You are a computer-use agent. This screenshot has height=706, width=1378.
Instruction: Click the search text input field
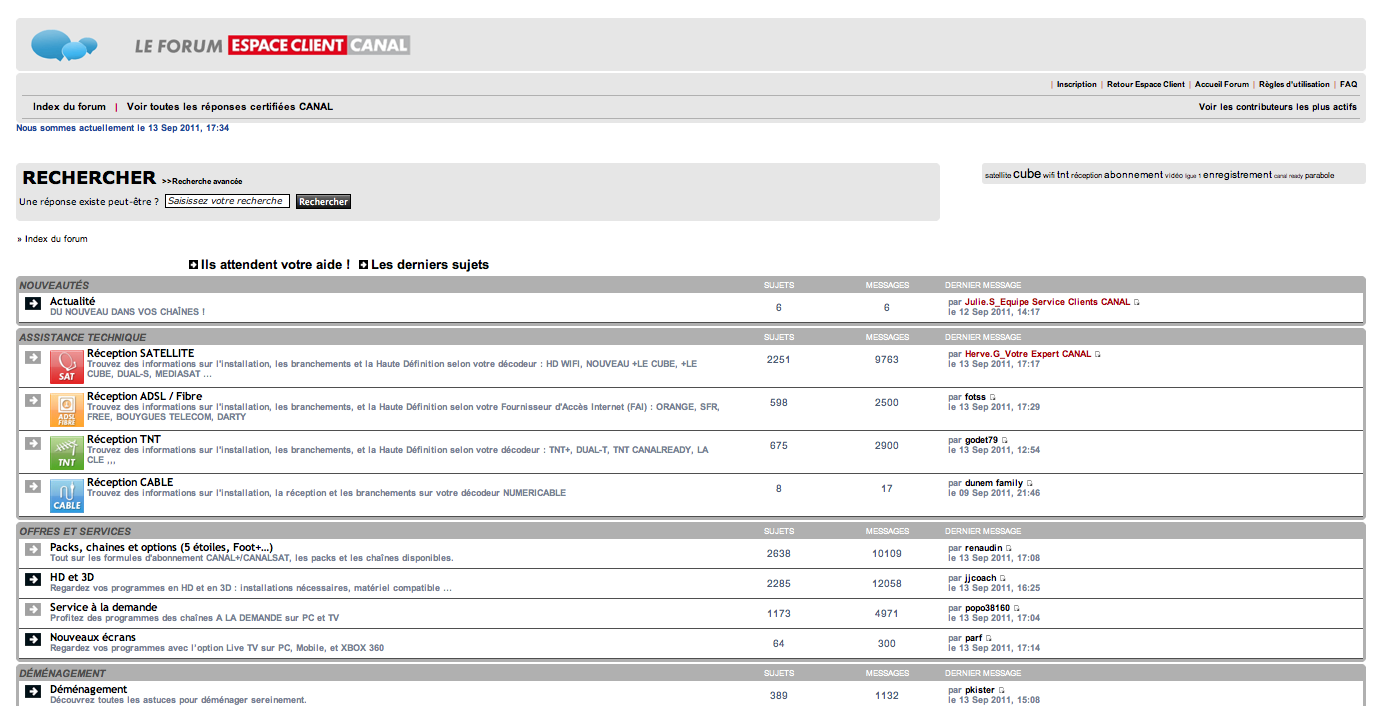pyautogui.click(x=227, y=201)
